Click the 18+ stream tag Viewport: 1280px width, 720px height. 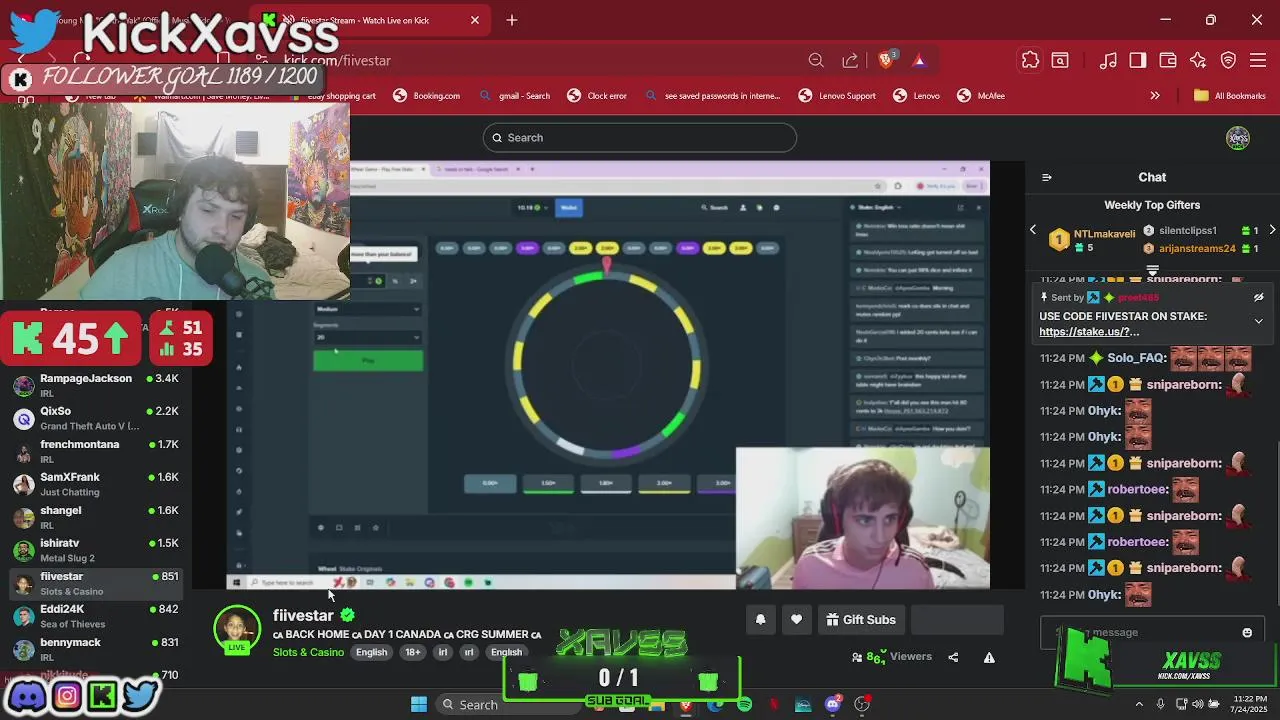413,652
